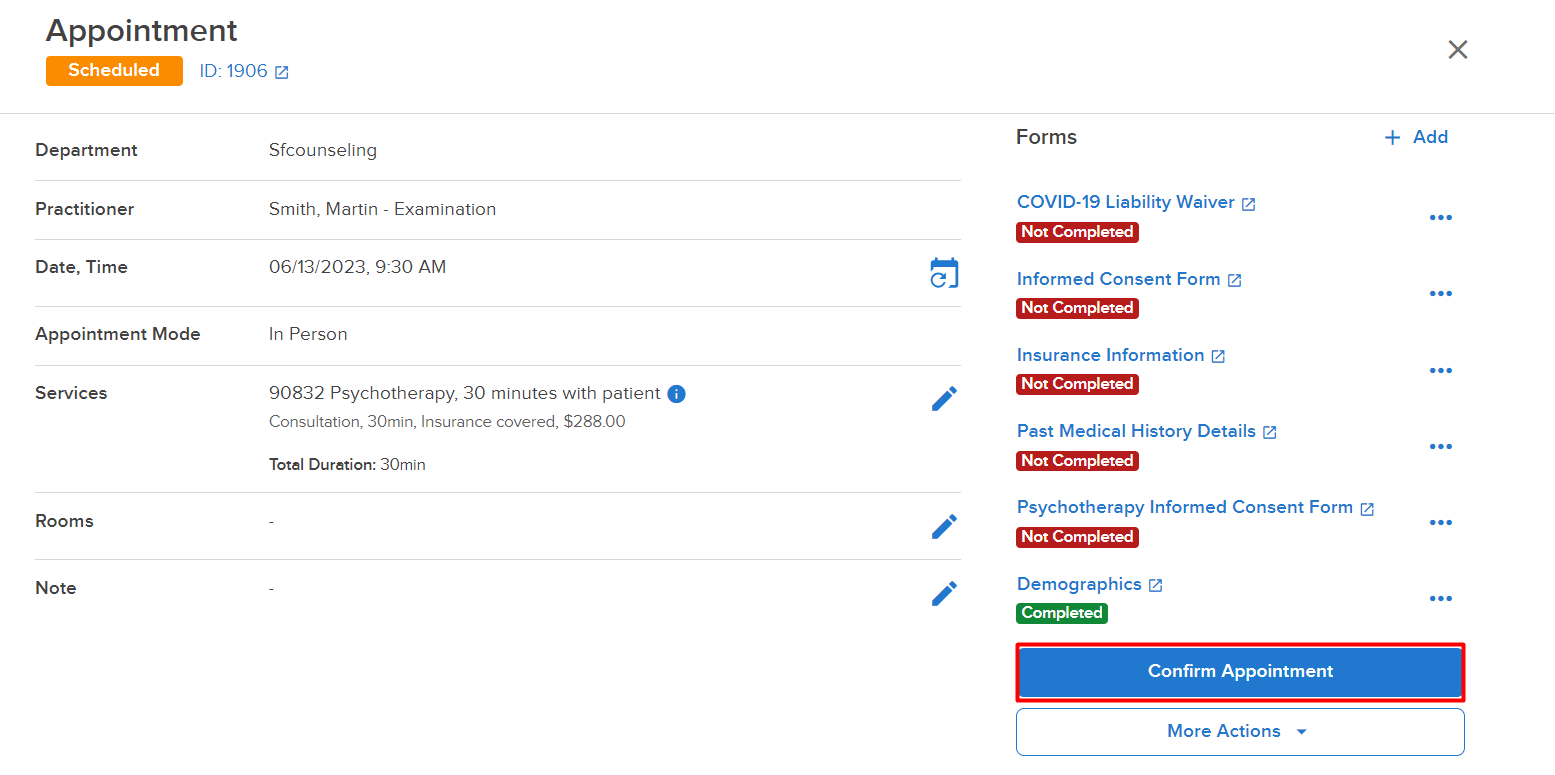1555x775 pixels.
Task: Confirm the appointment
Action: pyautogui.click(x=1239, y=671)
